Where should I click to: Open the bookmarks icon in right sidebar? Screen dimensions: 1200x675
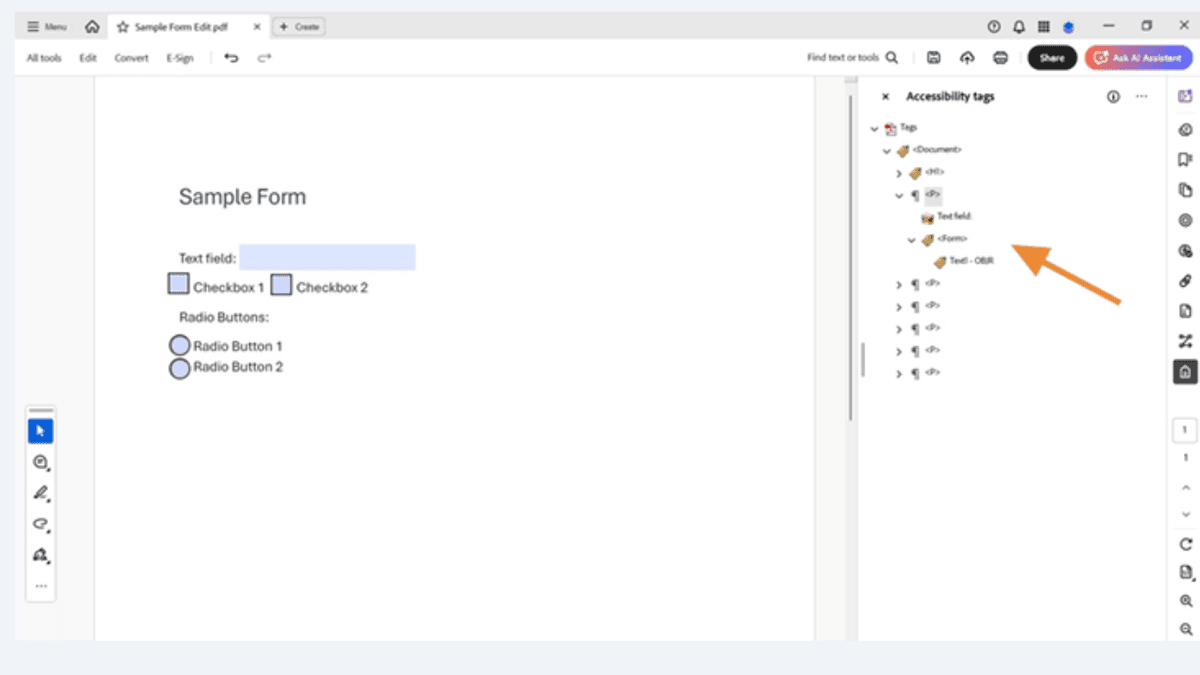pos(1184,160)
